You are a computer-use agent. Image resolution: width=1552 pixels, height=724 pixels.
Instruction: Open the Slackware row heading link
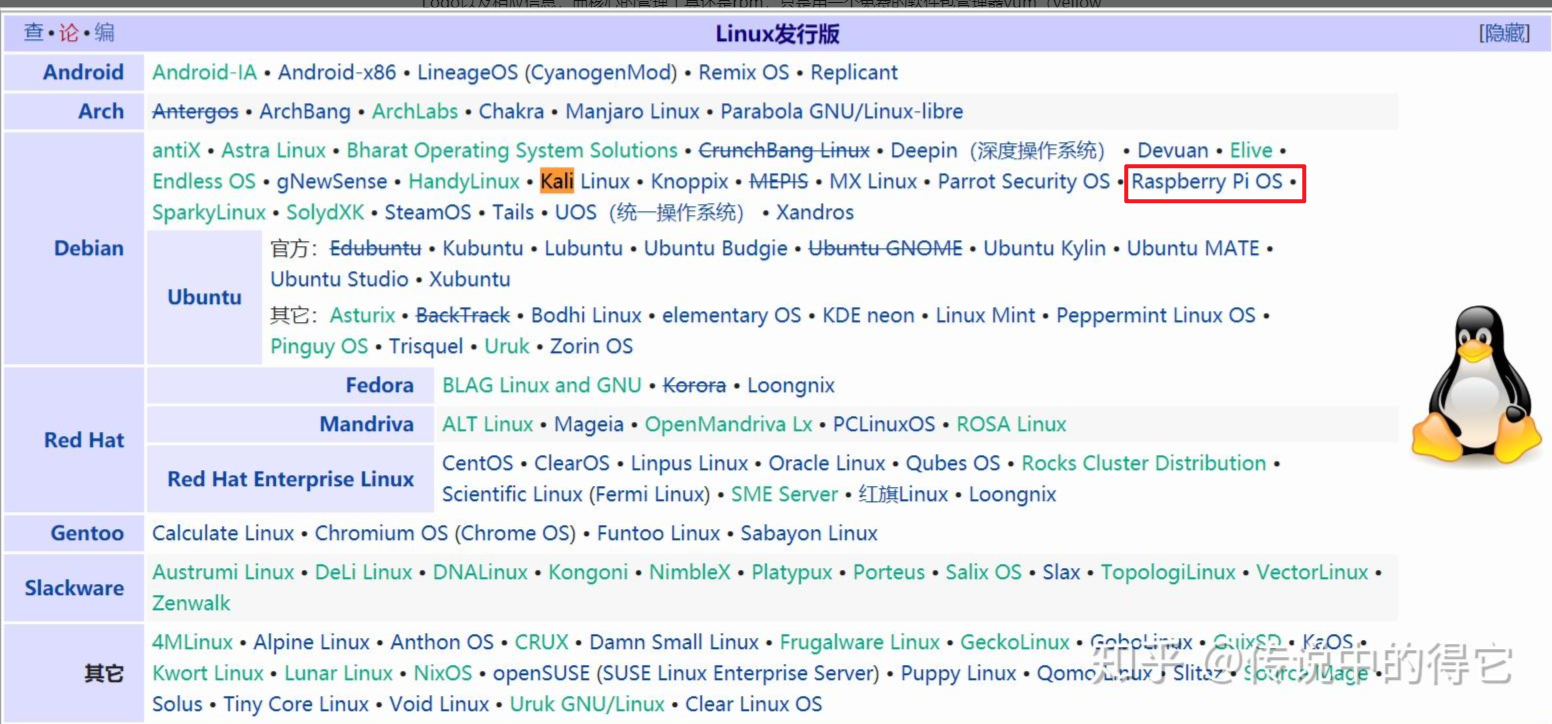coord(74,587)
